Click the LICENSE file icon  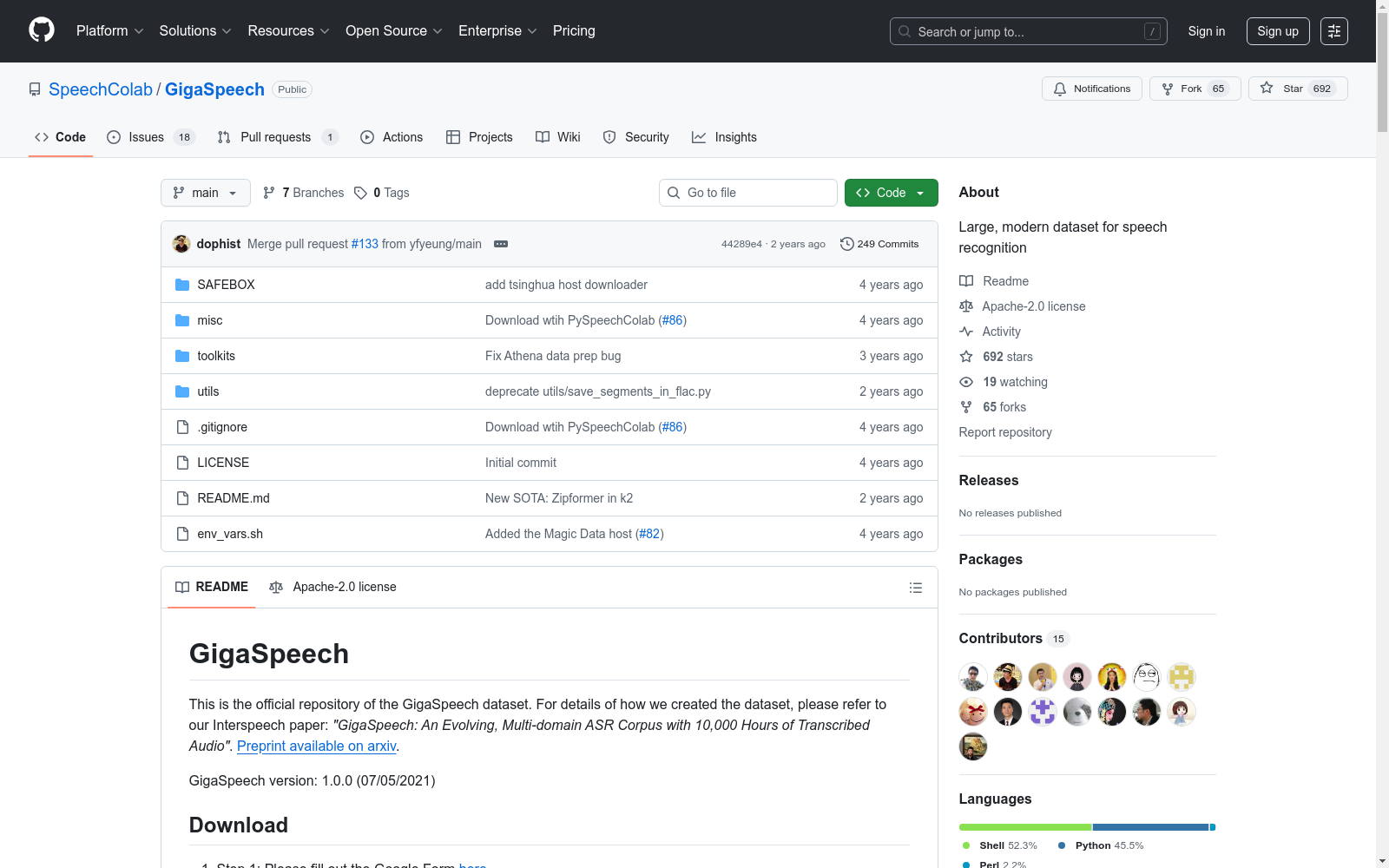click(182, 463)
